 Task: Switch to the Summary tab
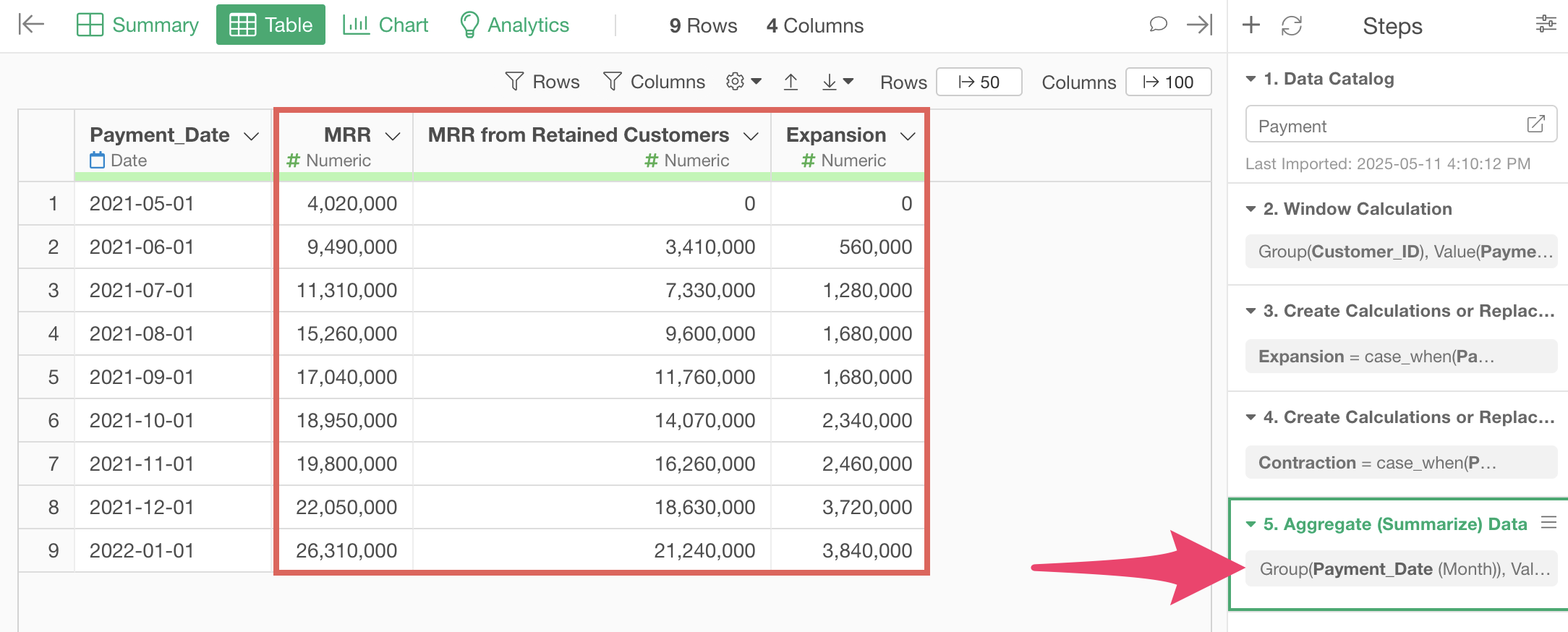(x=137, y=25)
